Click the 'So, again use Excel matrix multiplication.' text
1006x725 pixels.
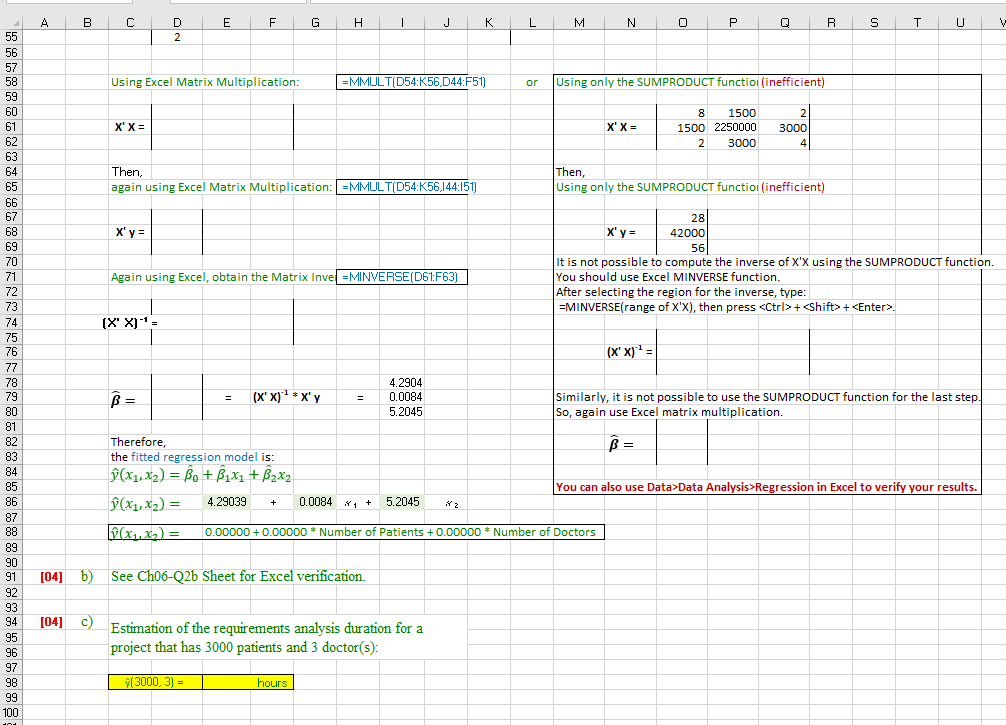tap(669, 412)
